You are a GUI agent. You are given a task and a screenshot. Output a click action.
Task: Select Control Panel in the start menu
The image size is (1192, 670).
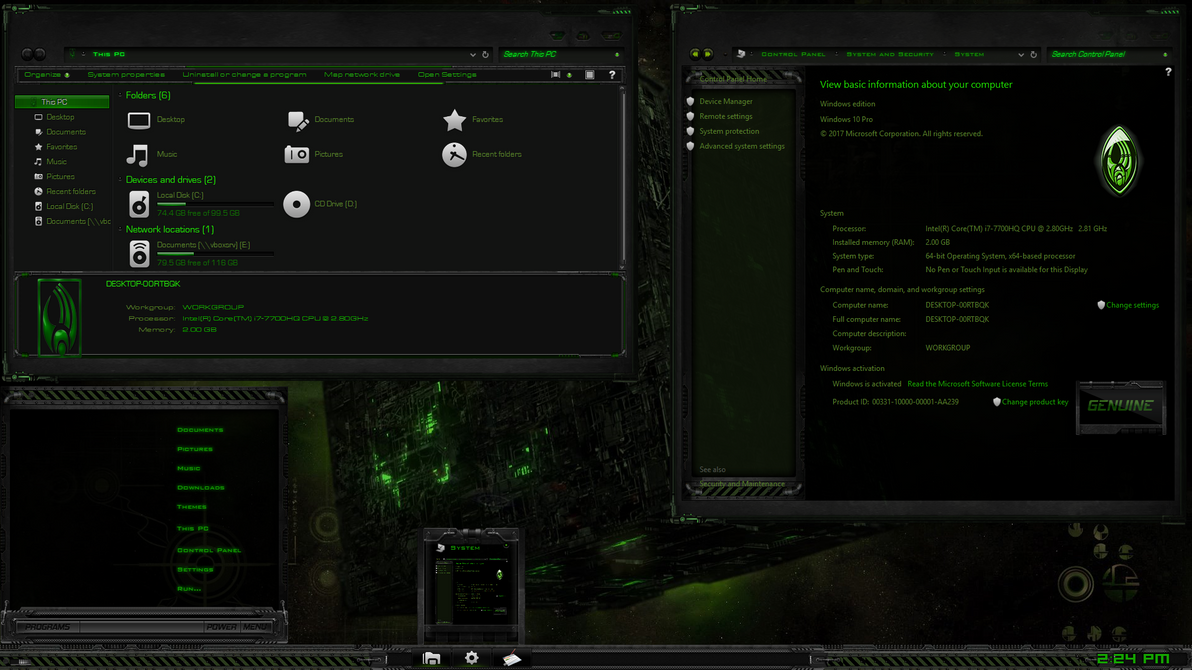(x=209, y=550)
